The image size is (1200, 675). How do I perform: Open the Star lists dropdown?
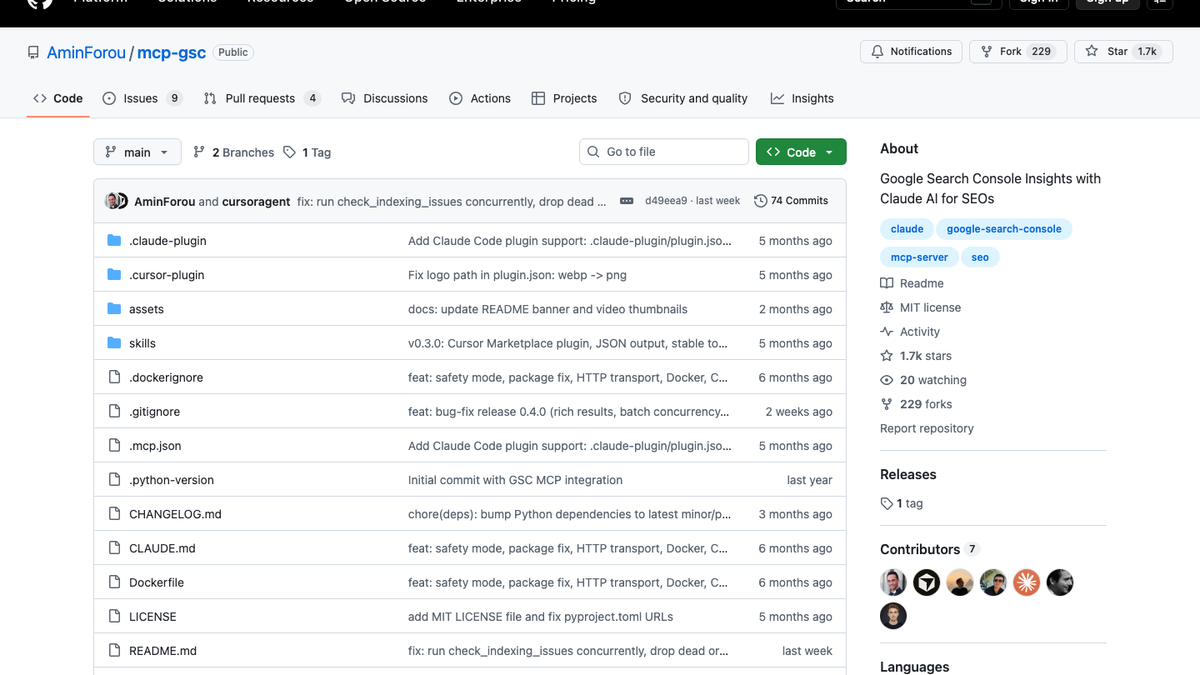coord(1123,52)
